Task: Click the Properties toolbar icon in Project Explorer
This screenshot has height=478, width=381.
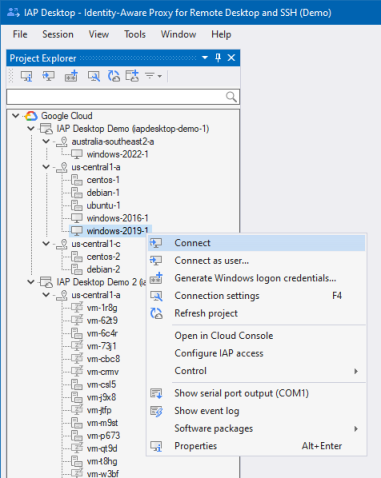Action: [x=27, y=76]
